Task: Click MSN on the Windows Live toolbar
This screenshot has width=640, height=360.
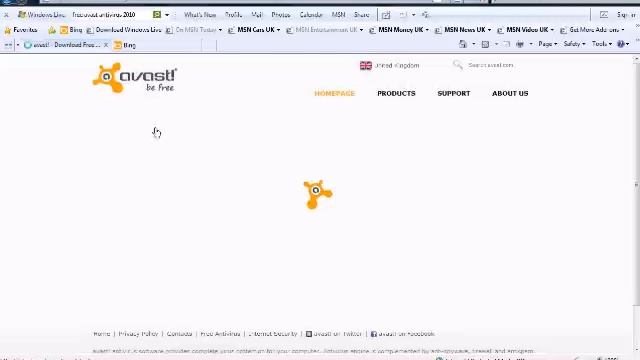Action: [x=338, y=15]
